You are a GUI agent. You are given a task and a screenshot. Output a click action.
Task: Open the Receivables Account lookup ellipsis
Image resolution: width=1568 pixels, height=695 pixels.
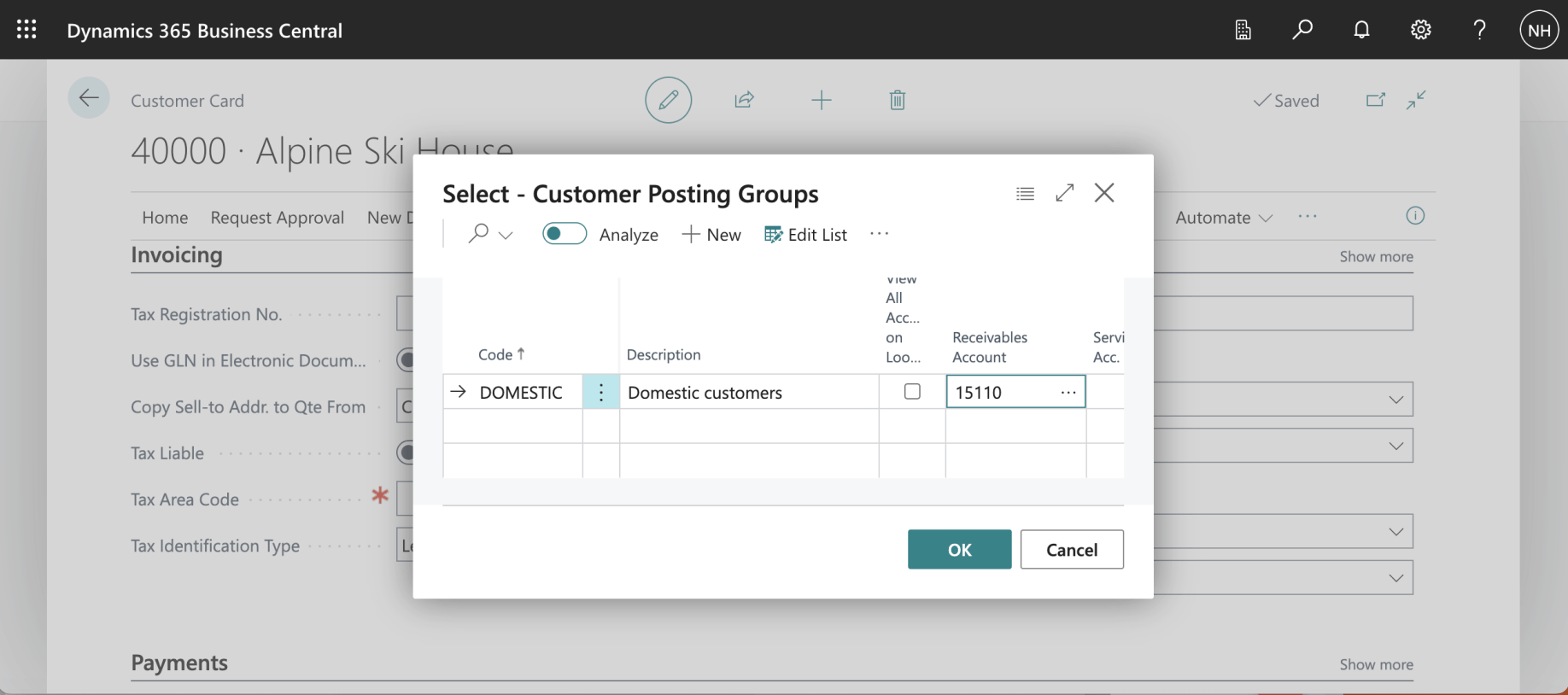[x=1068, y=392]
